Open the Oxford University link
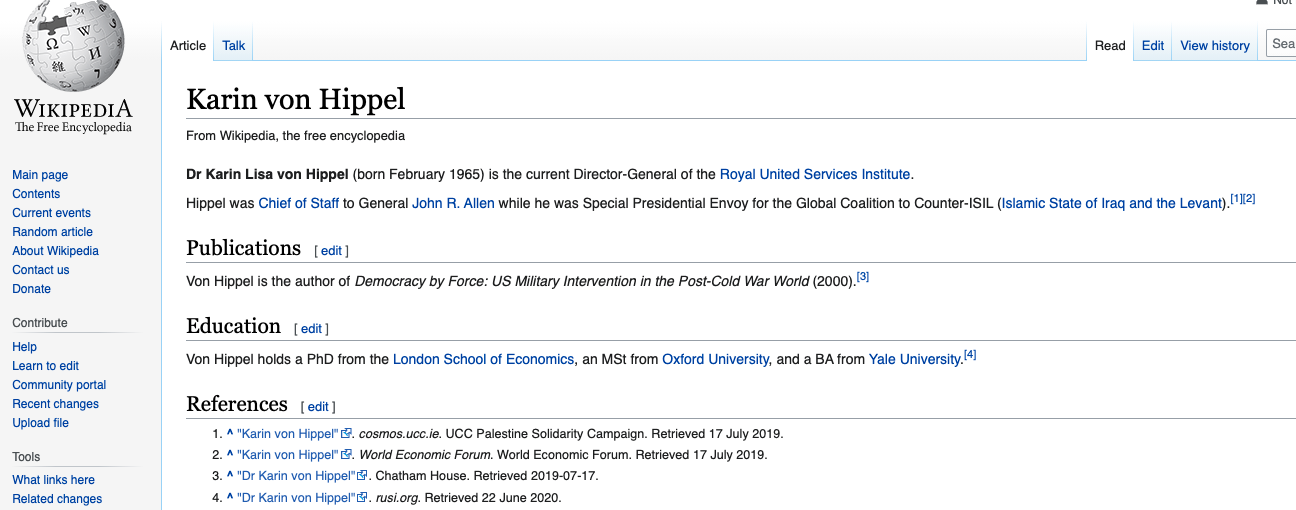Image resolution: width=1296 pixels, height=510 pixels. (x=715, y=359)
